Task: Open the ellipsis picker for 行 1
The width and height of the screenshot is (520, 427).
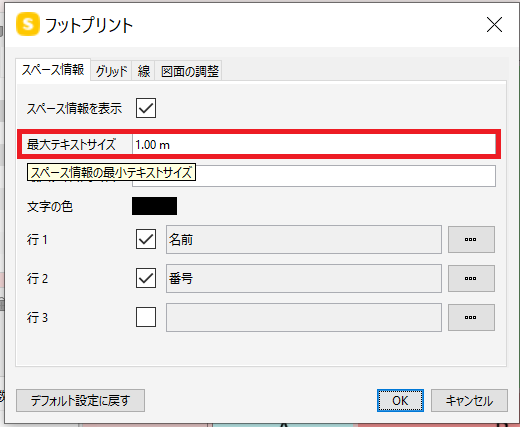Action: coord(471,239)
